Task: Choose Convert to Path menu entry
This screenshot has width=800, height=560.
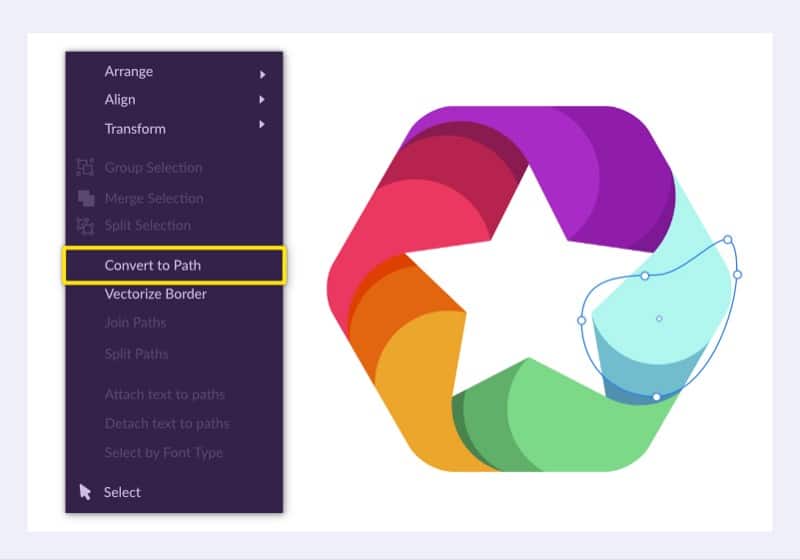Action: coord(174,265)
